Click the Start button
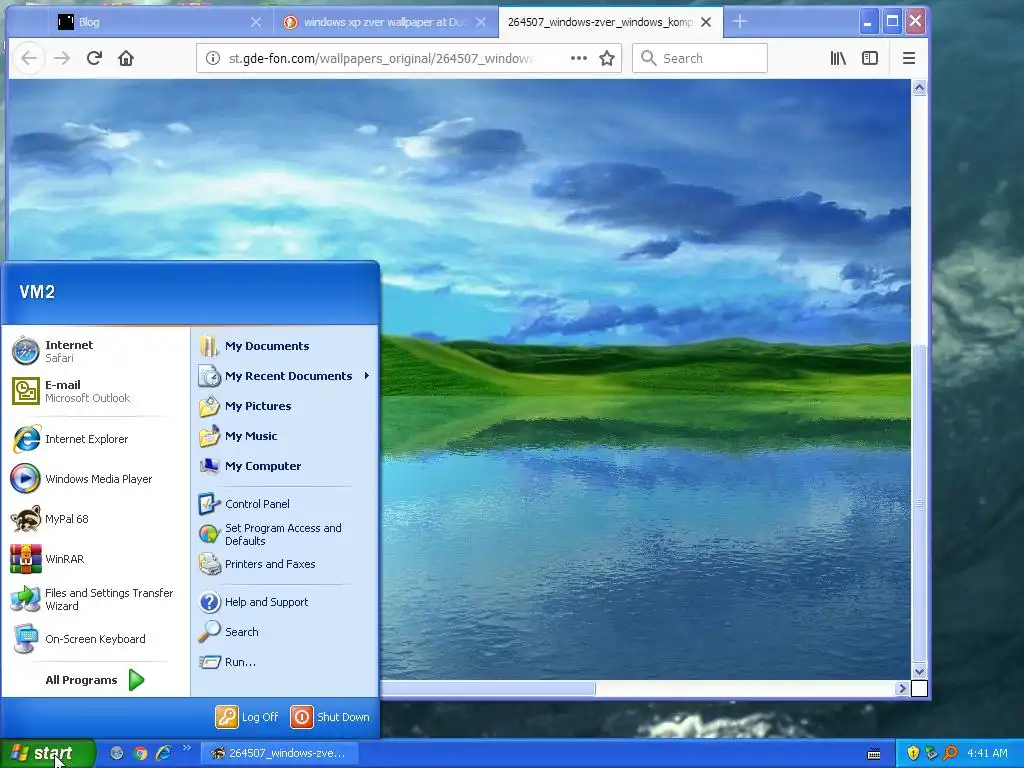 coord(47,753)
